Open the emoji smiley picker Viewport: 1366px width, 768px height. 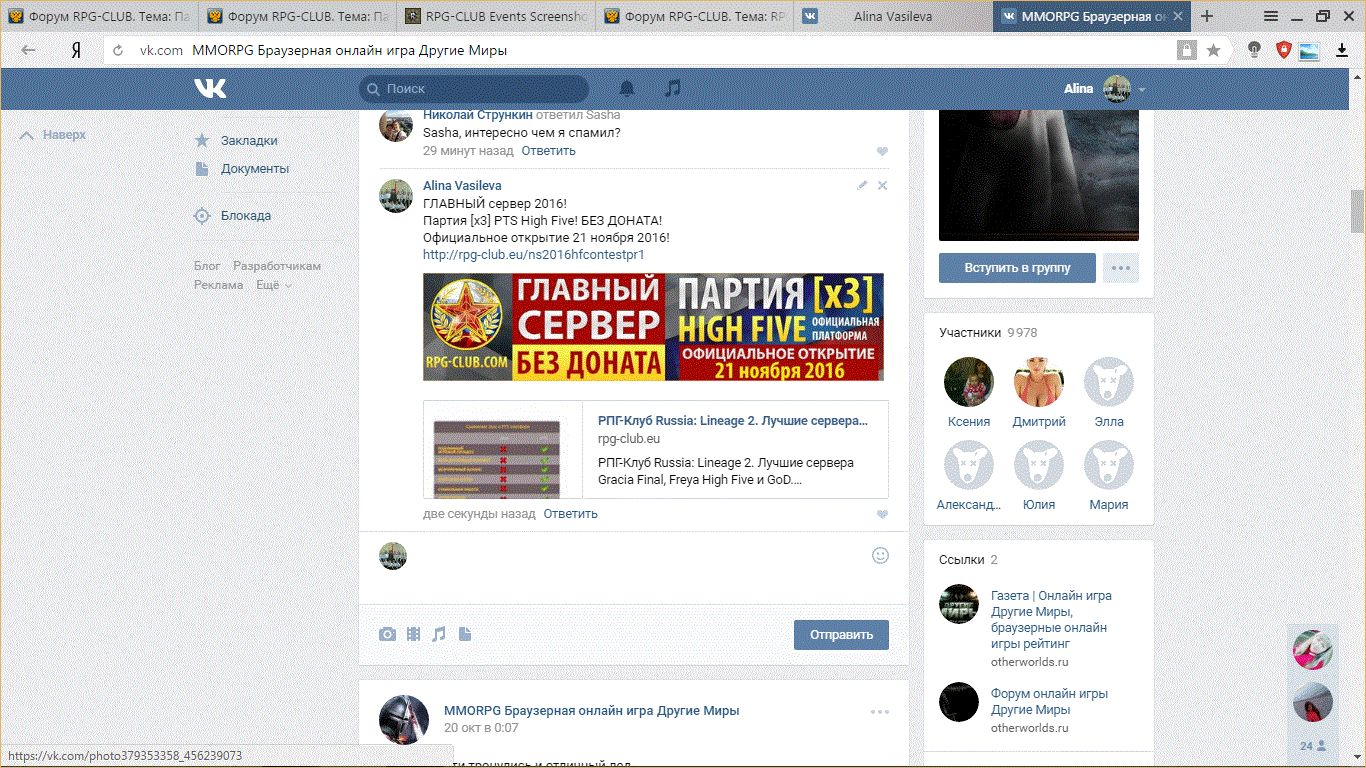click(x=880, y=555)
